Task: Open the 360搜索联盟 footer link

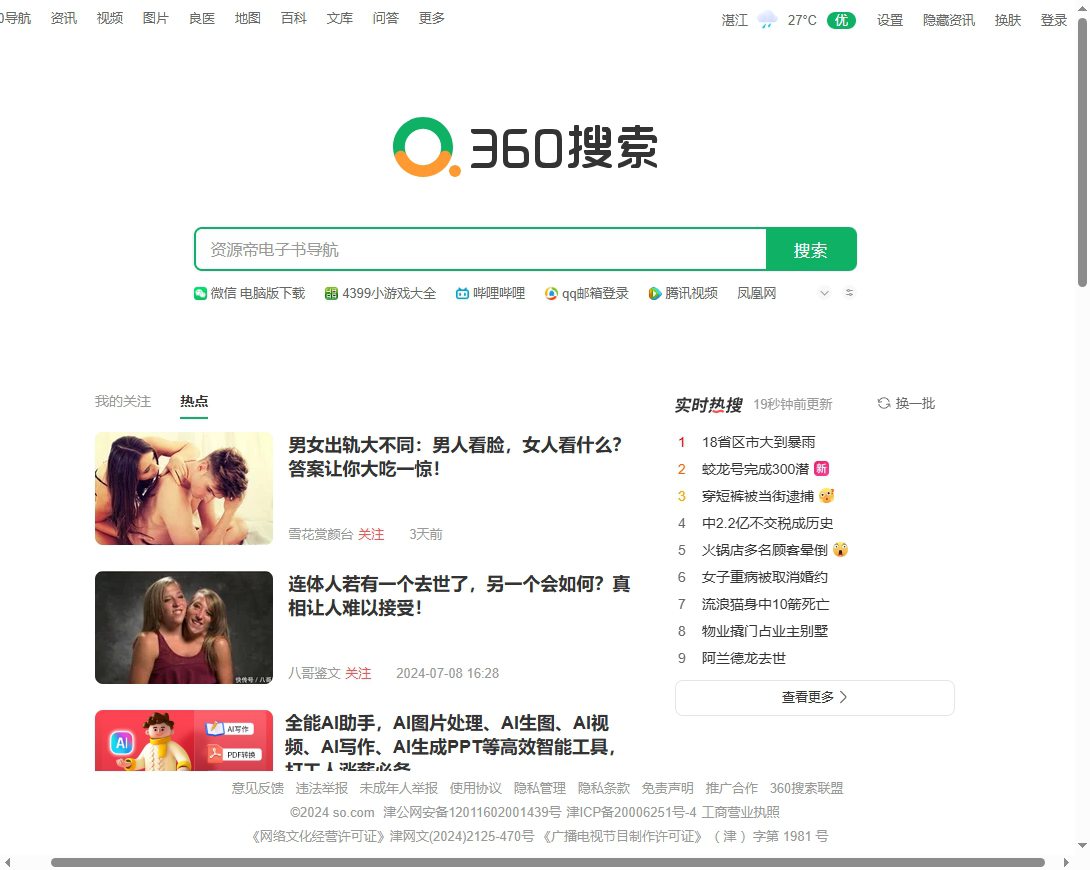Action: coord(806,788)
